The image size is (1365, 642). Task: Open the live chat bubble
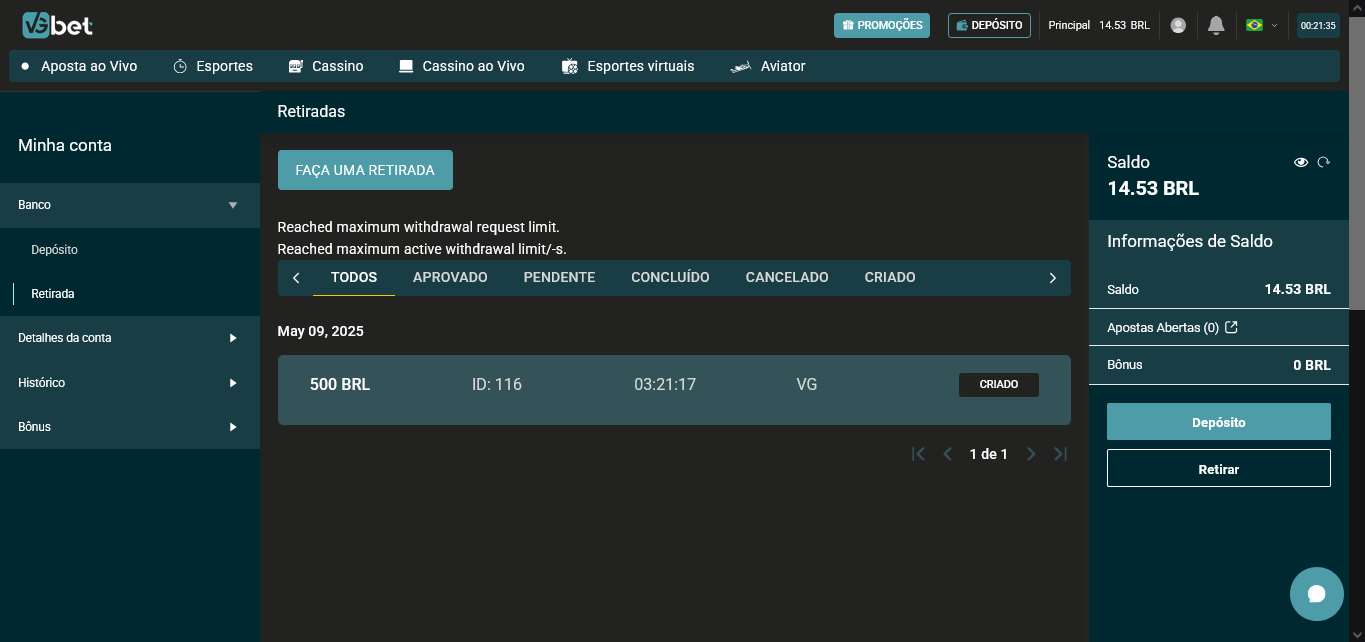[x=1316, y=594]
